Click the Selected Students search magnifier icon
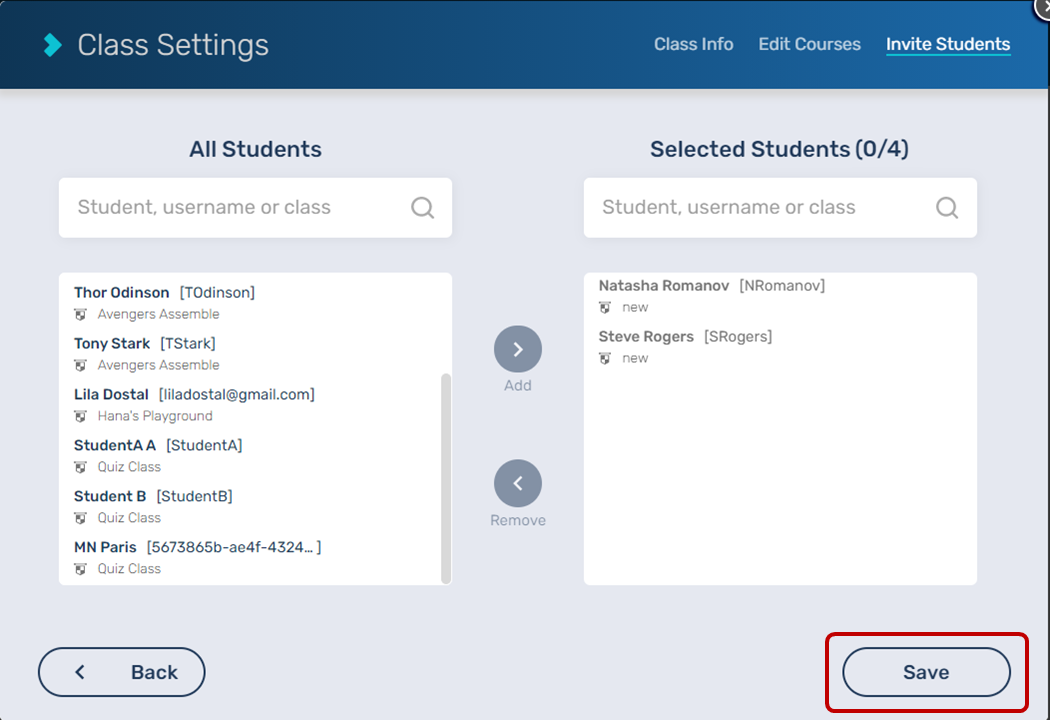 point(947,208)
